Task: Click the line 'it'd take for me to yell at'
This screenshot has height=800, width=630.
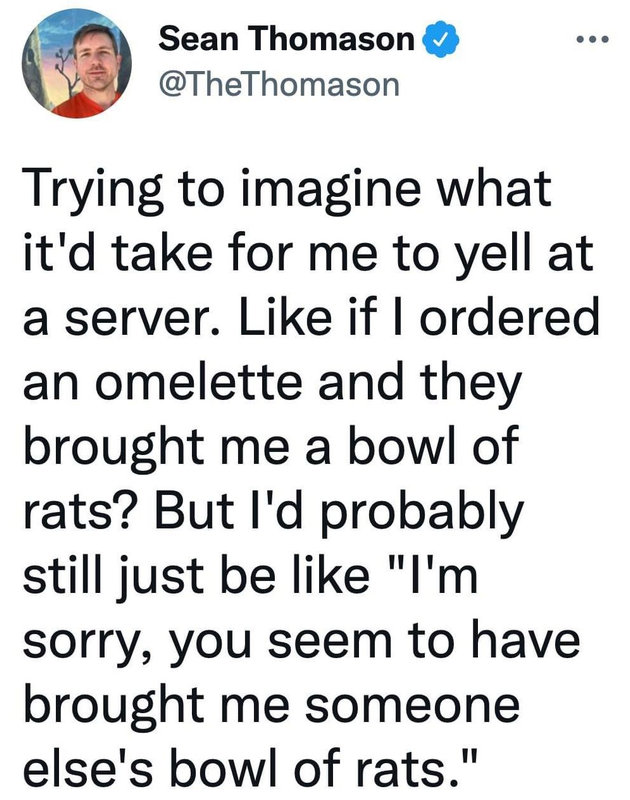Action: pos(308,255)
